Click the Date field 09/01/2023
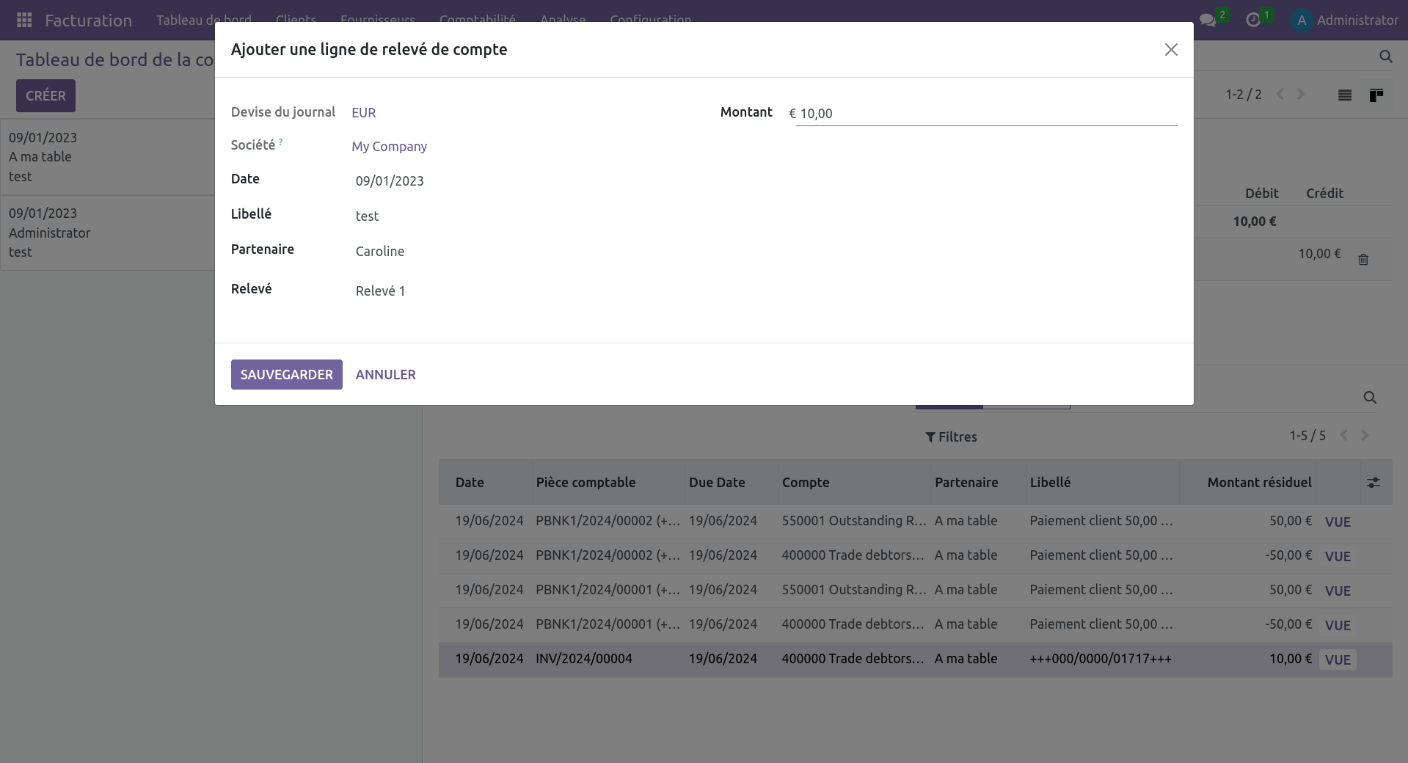This screenshot has width=1408, height=763. coord(390,181)
